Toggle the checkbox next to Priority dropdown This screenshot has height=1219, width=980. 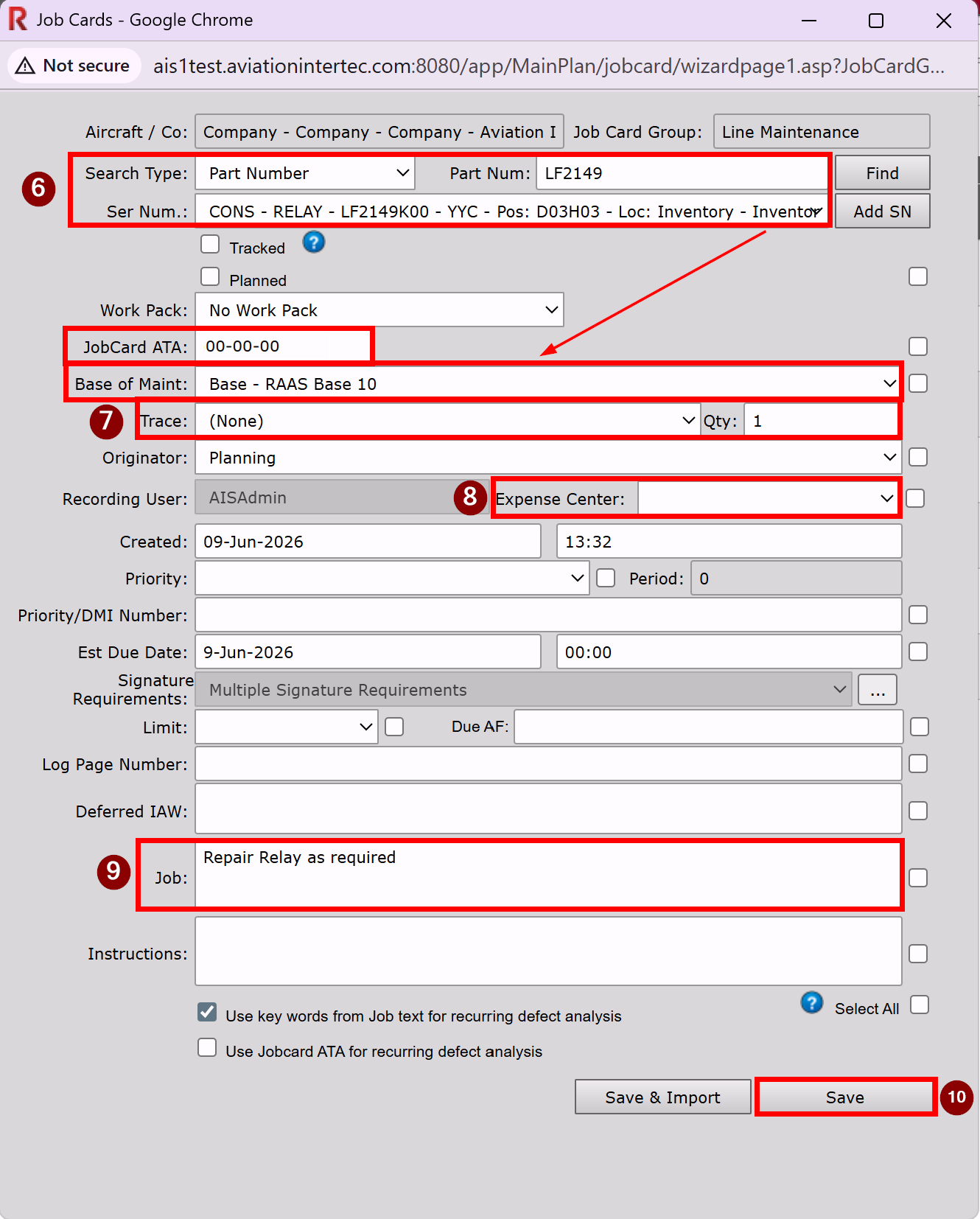click(606, 579)
